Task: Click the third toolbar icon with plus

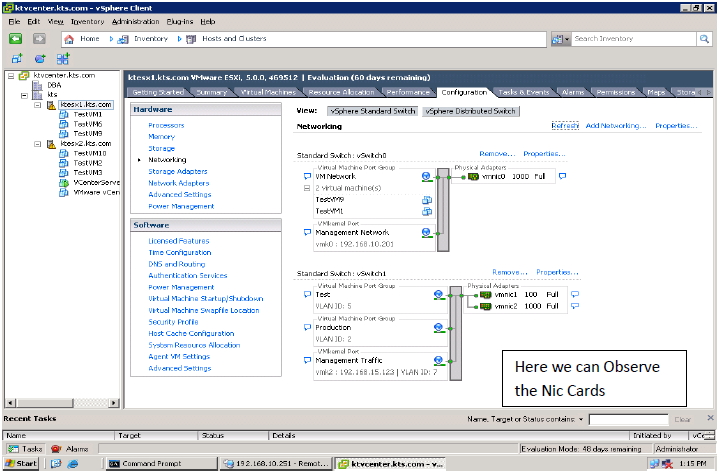Action: (x=63, y=59)
